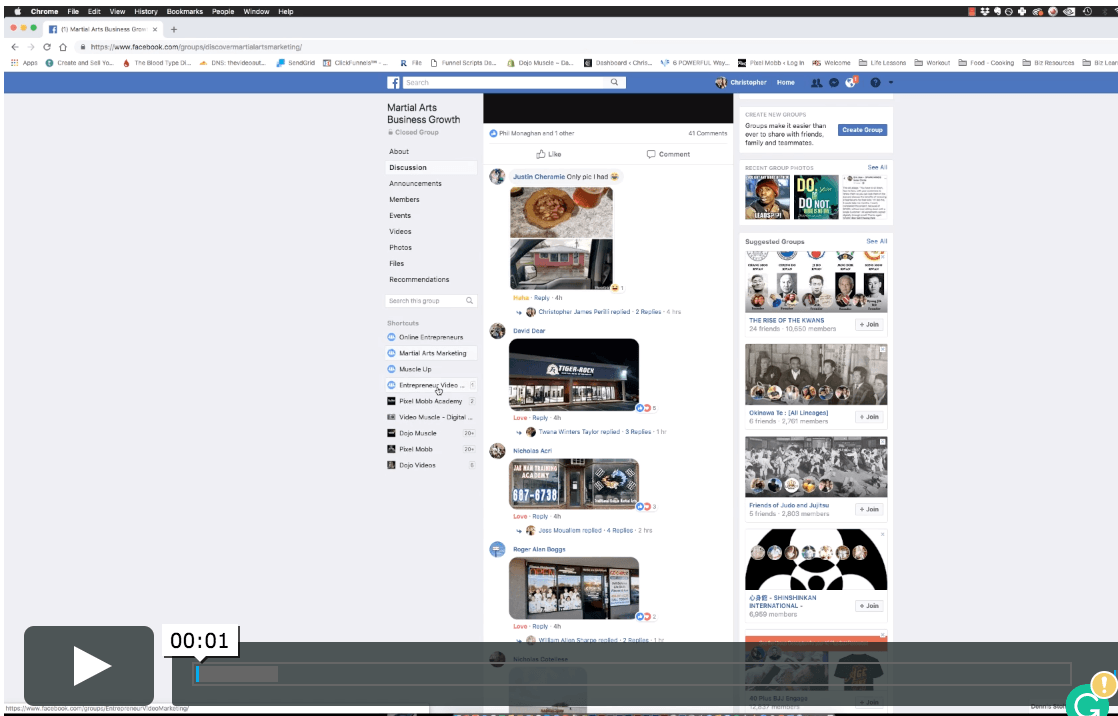The image size is (1118, 716).
Task: Click the Search this group field
Action: [425, 301]
